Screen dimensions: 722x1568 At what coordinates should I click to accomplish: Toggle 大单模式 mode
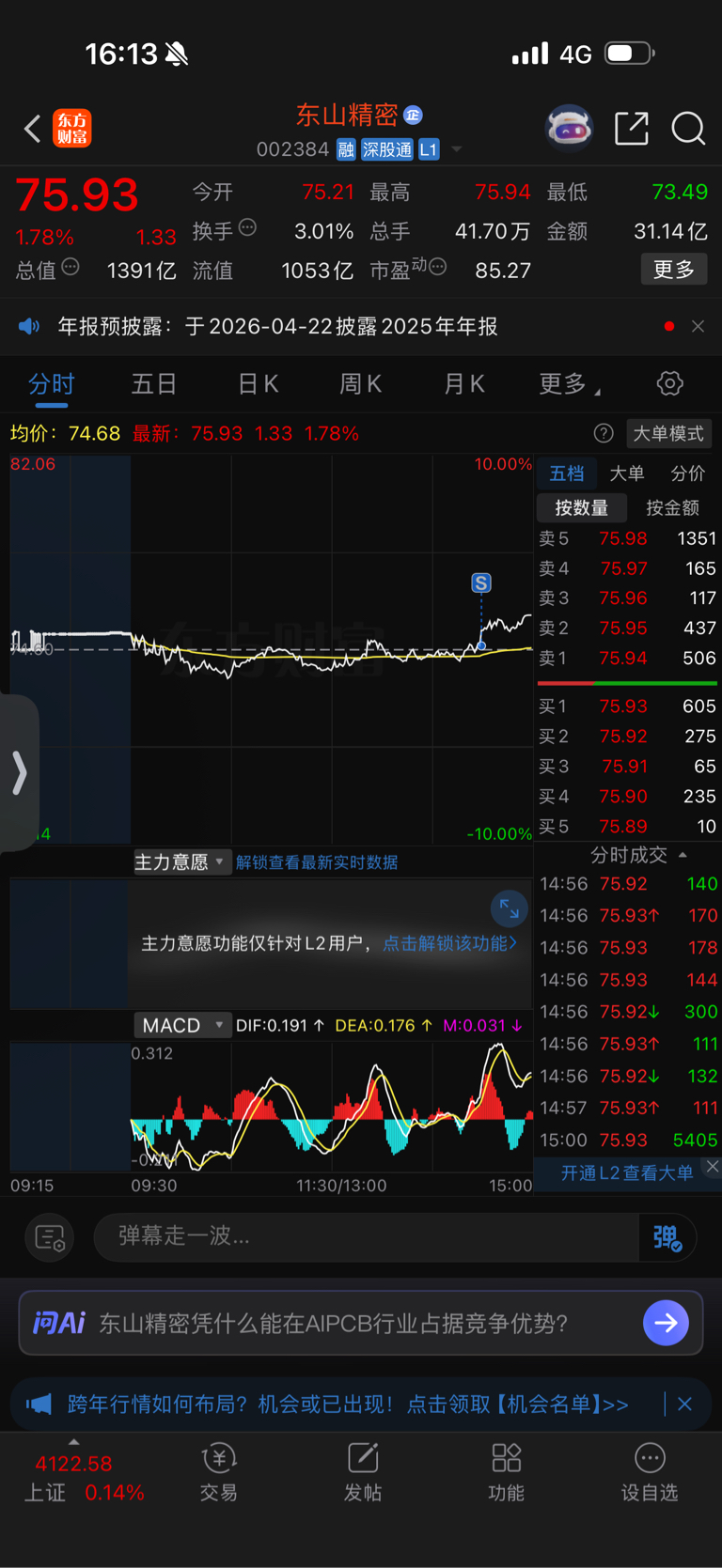(668, 433)
